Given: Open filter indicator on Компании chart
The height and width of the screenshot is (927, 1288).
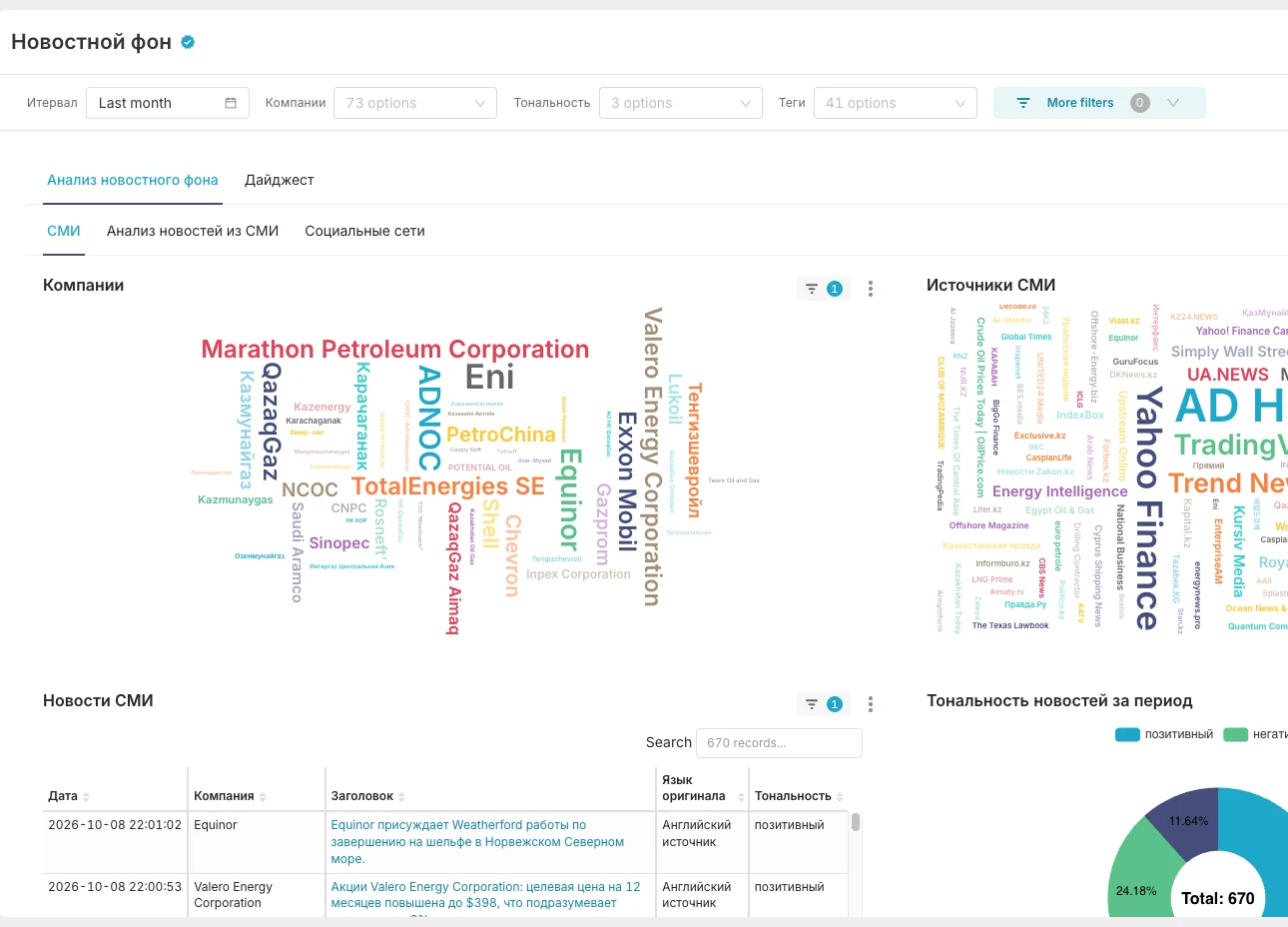Looking at the screenshot, I should (x=824, y=289).
